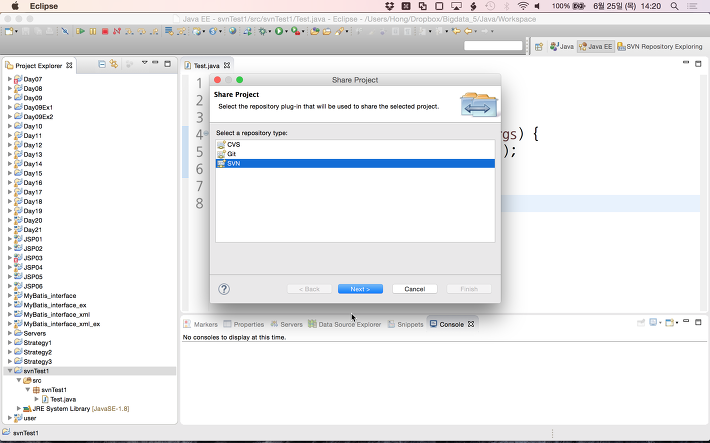Open the Apple menu
This screenshot has width=710, height=443.
point(15,6)
